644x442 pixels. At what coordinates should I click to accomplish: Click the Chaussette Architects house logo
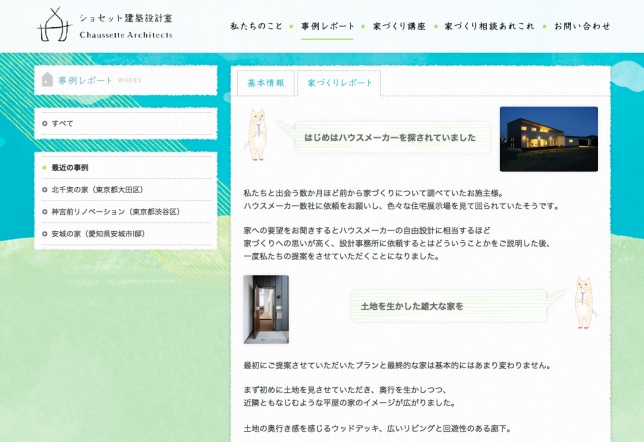coord(54,25)
